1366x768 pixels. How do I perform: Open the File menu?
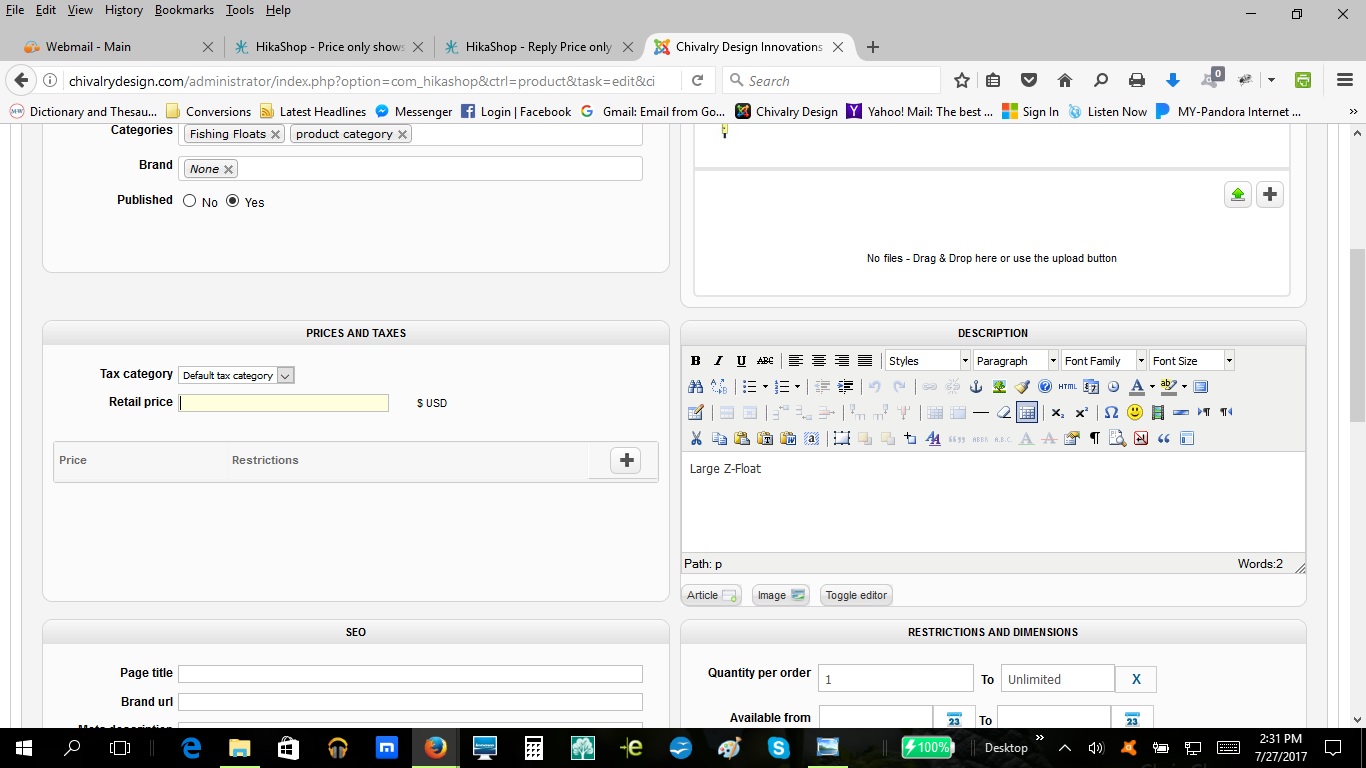pos(15,10)
